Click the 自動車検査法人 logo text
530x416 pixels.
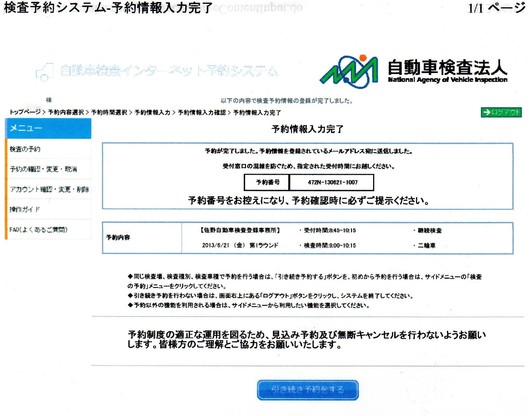[447, 71]
